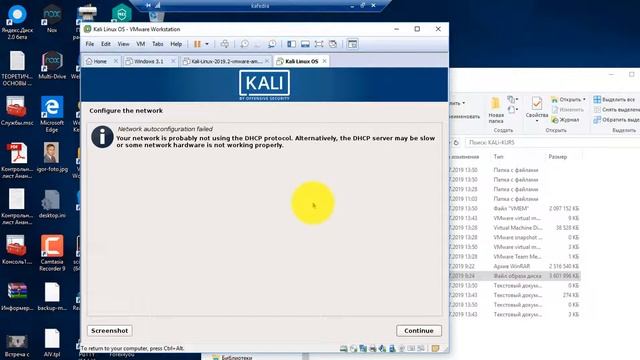Open the Nox desktop shortcut
Viewport: 640px width, 360px height.
tap(52, 19)
